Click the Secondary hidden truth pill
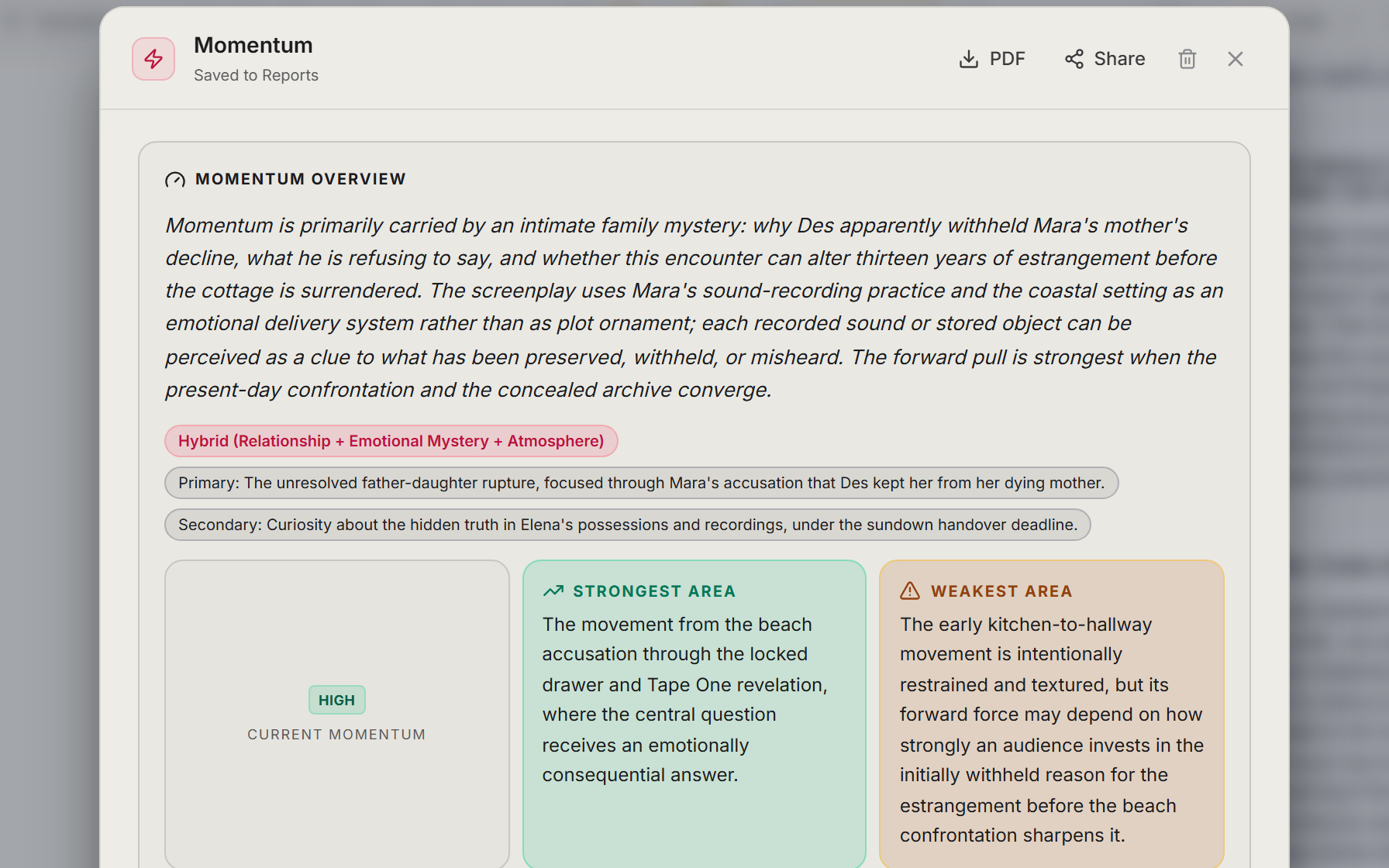This screenshot has width=1389, height=868. [x=627, y=525]
